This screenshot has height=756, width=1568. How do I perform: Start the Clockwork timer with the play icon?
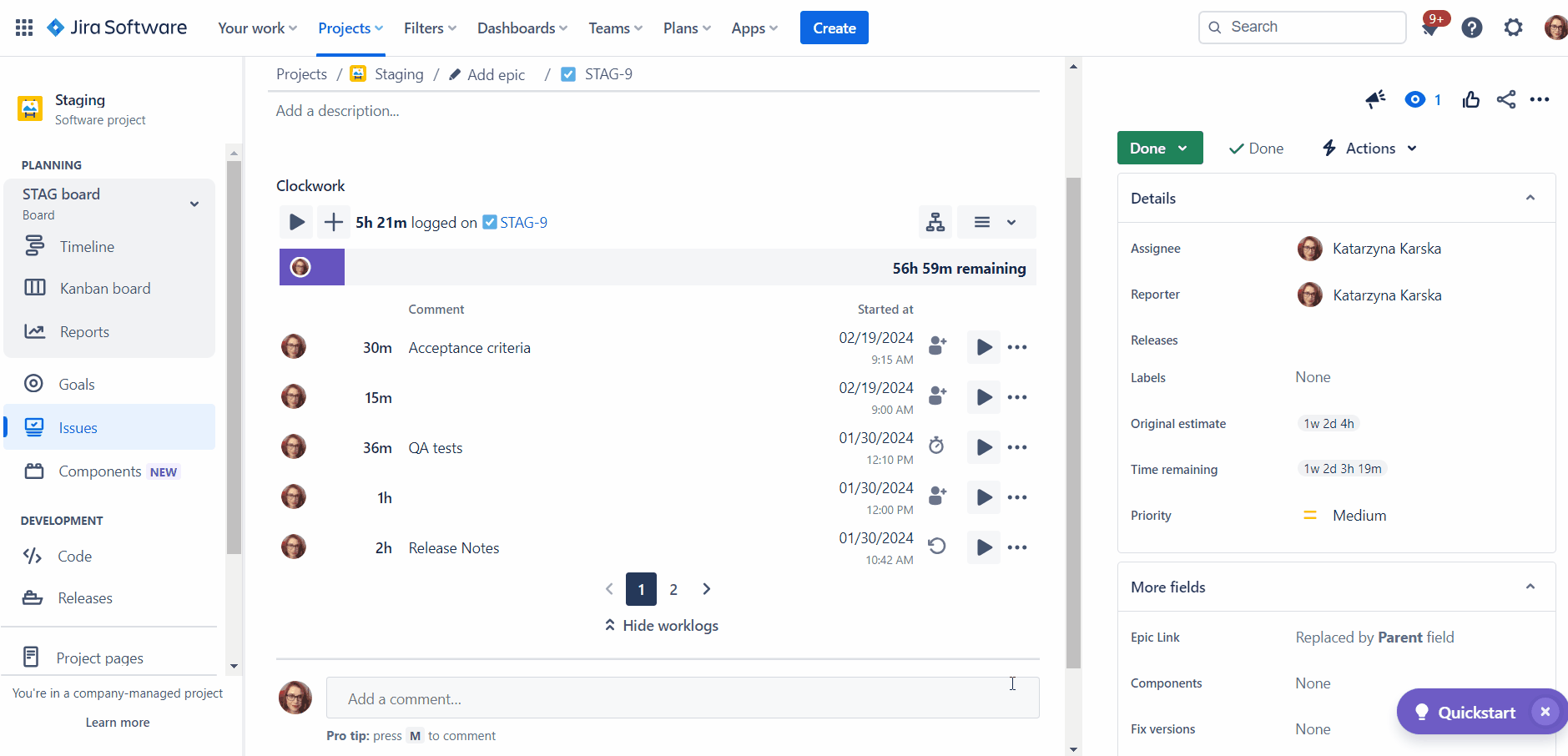[x=295, y=222]
